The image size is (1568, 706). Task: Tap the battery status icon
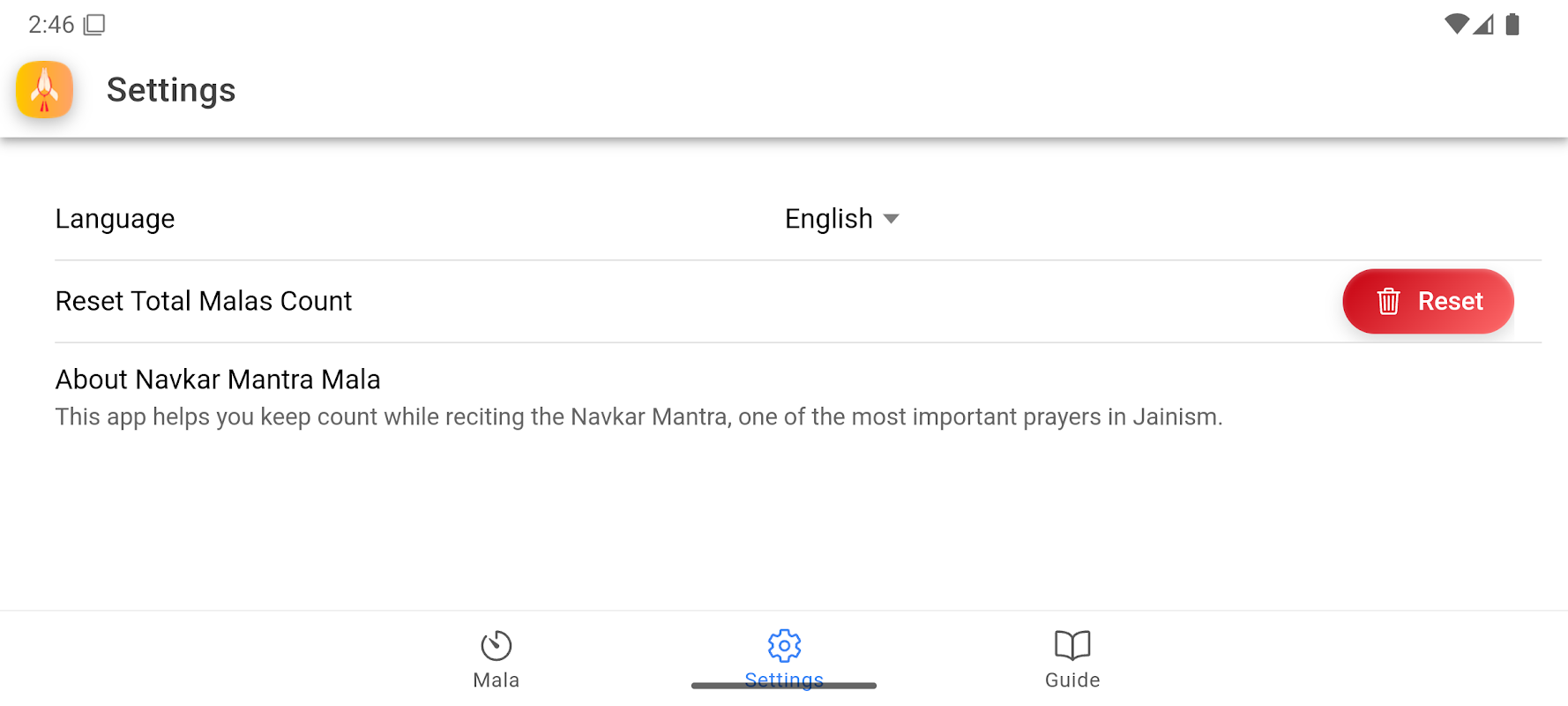(1512, 24)
